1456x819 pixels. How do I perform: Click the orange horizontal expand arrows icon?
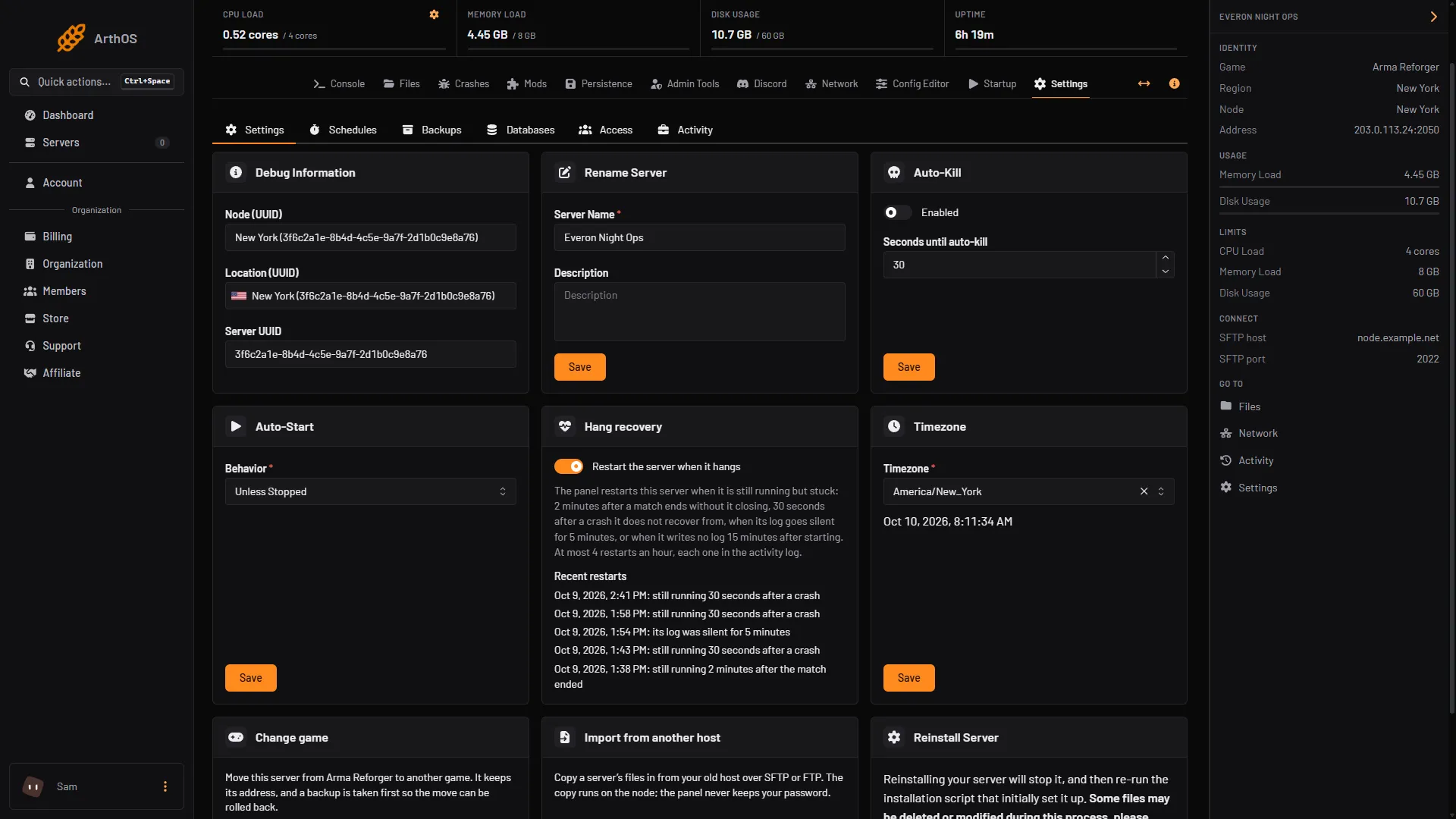tap(1144, 83)
